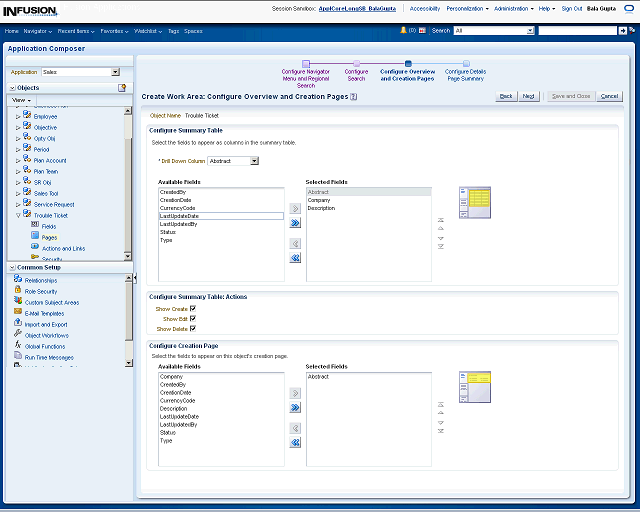Click the new object icon in Objects header
640x512 pixels.
(x=122, y=88)
